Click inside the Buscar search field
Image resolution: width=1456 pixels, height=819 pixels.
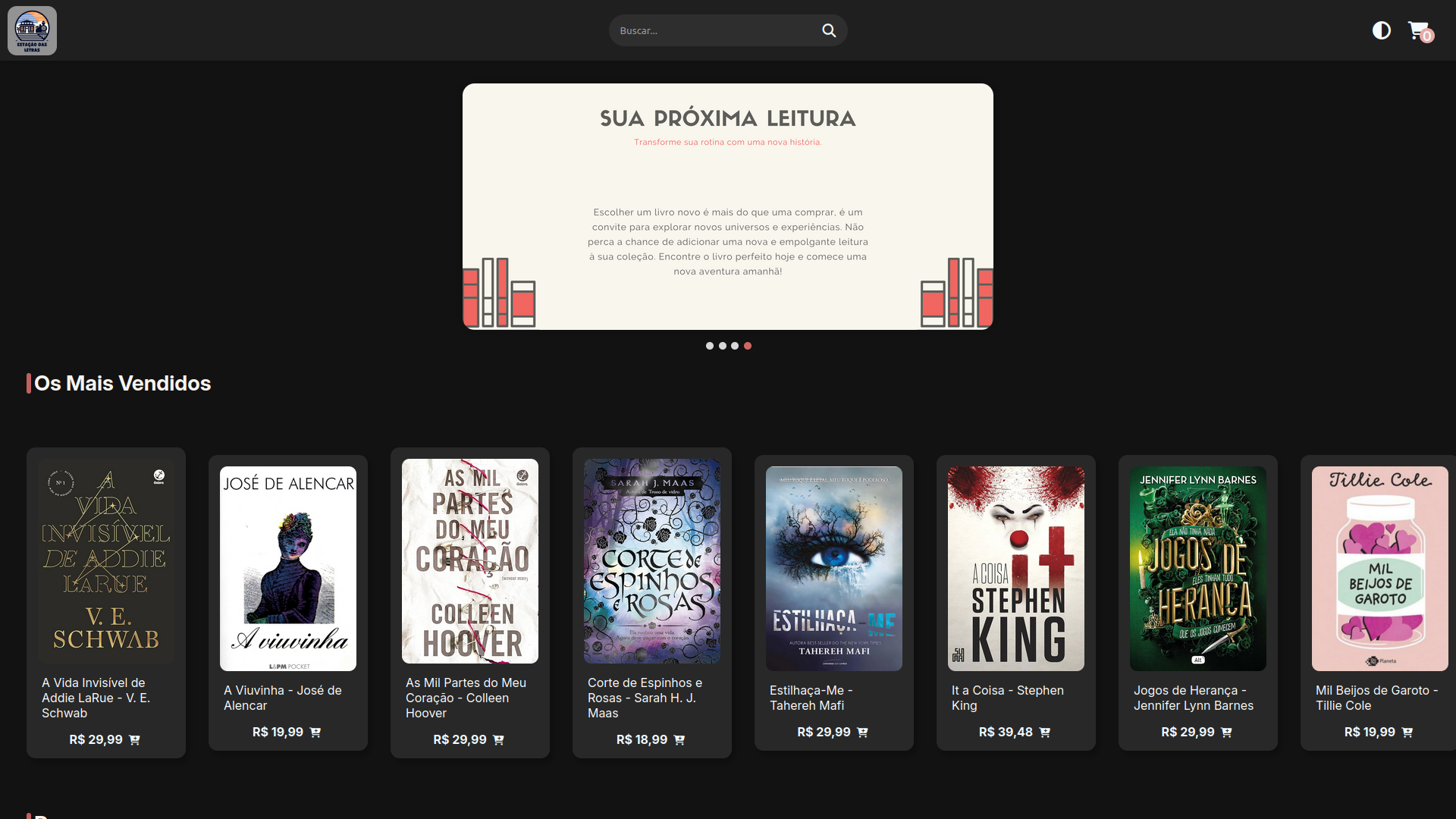click(713, 30)
